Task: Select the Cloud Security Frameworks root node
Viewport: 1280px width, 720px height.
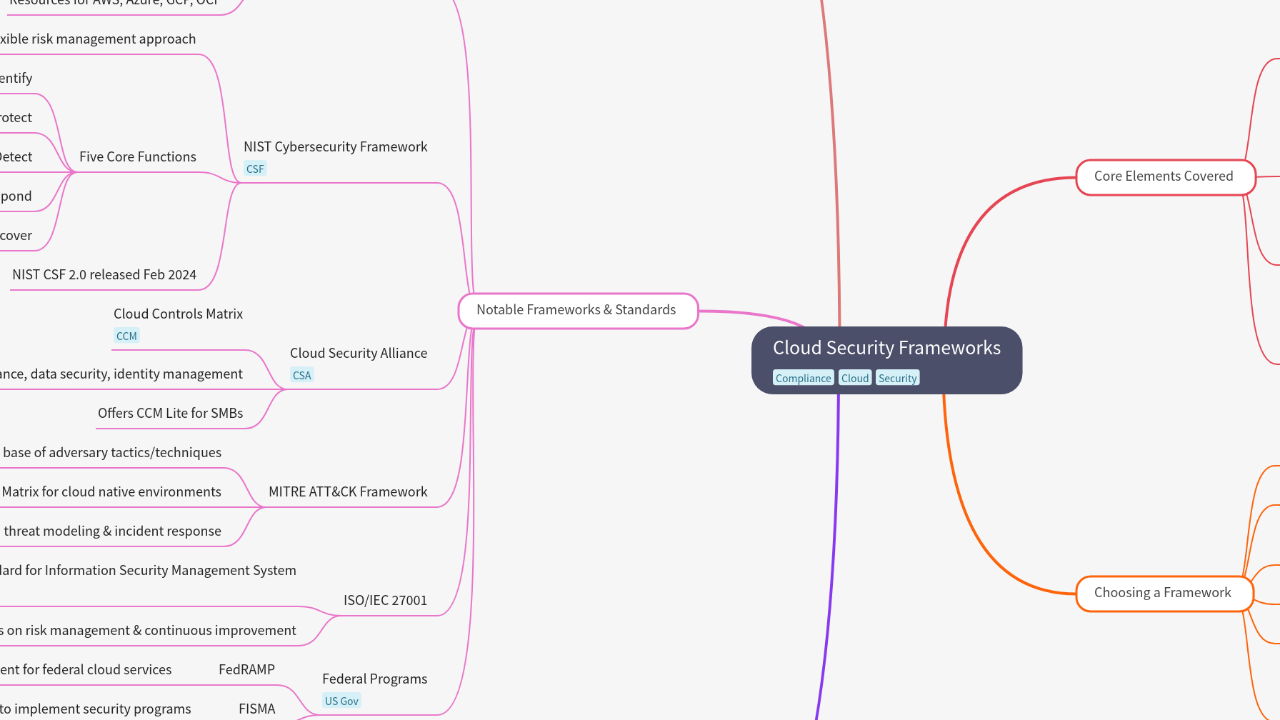Action: point(886,348)
